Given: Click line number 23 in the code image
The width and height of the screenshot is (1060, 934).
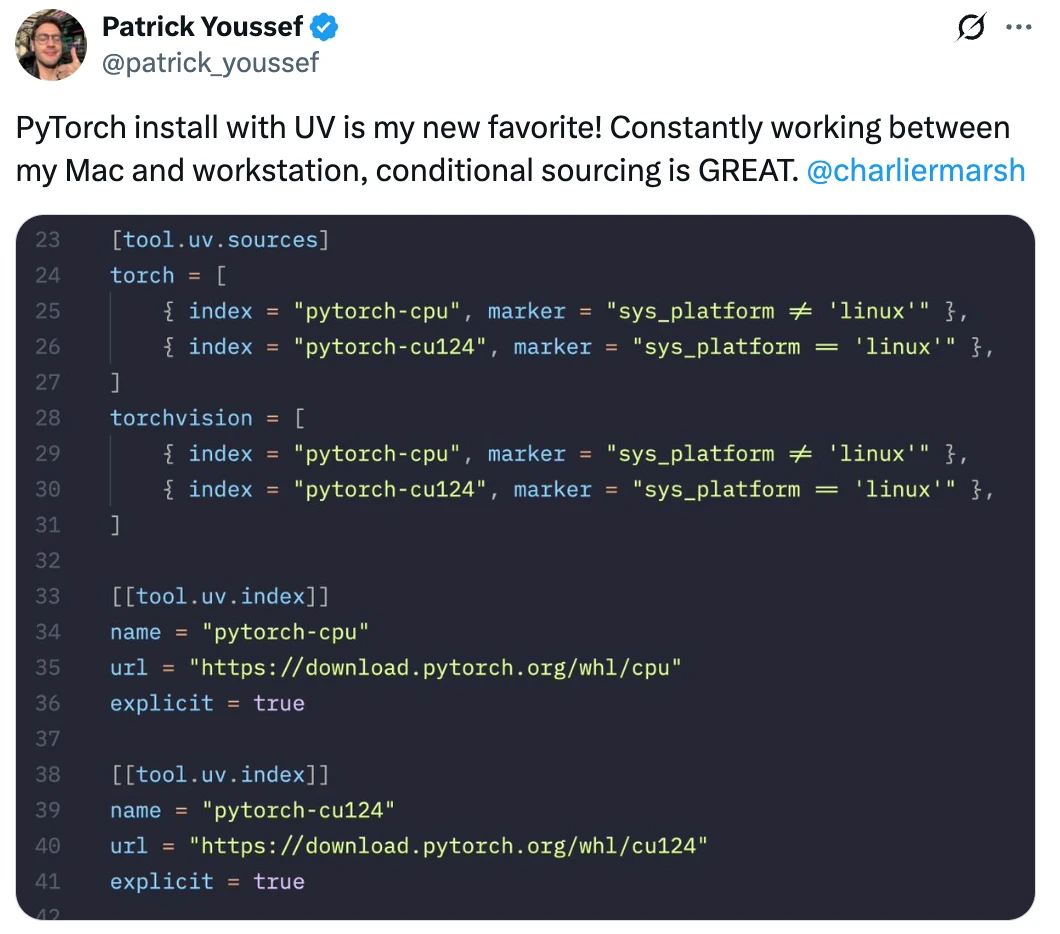Looking at the screenshot, I should click(47, 240).
